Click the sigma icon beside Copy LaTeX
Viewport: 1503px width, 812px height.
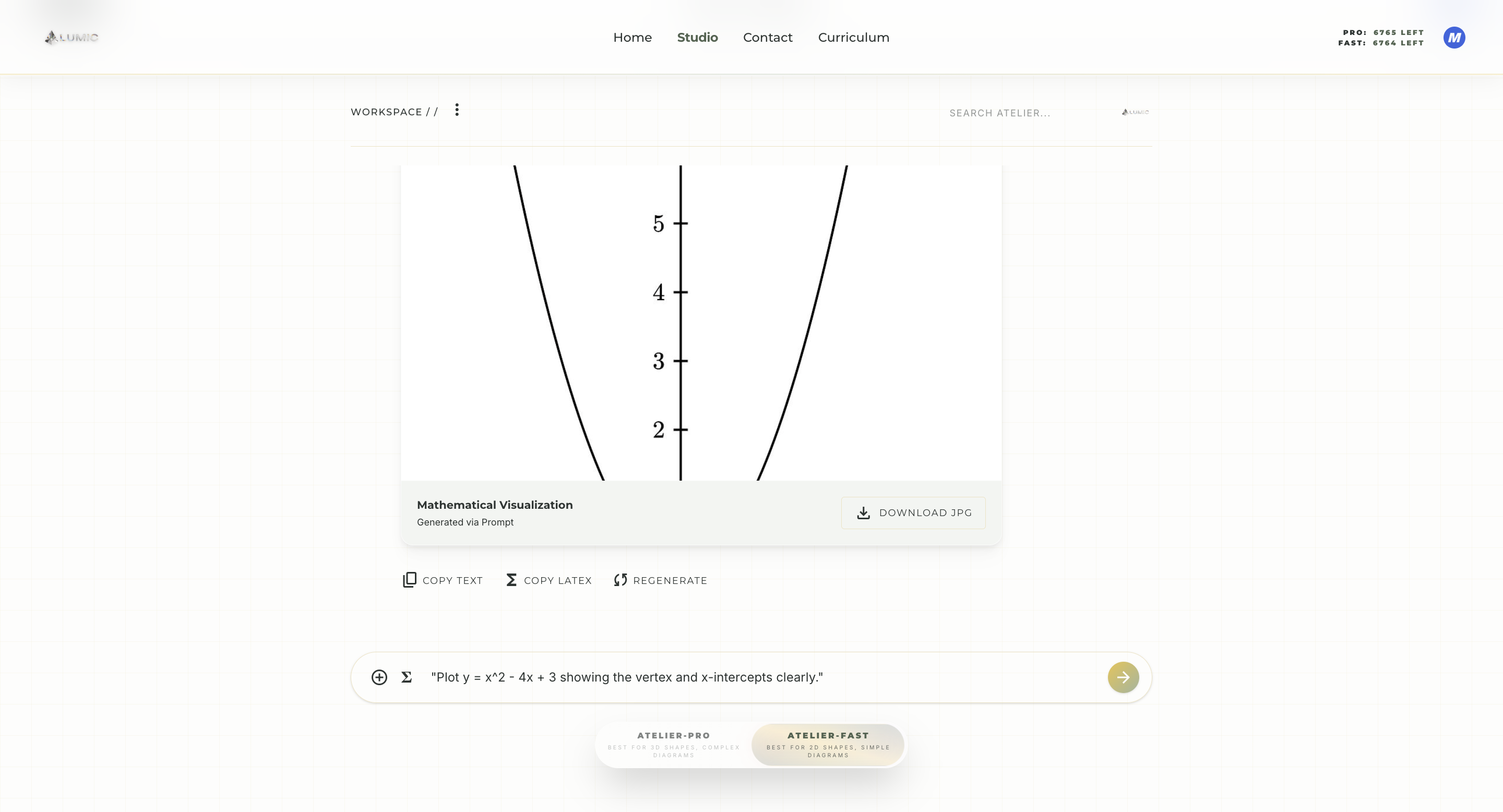pyautogui.click(x=511, y=580)
